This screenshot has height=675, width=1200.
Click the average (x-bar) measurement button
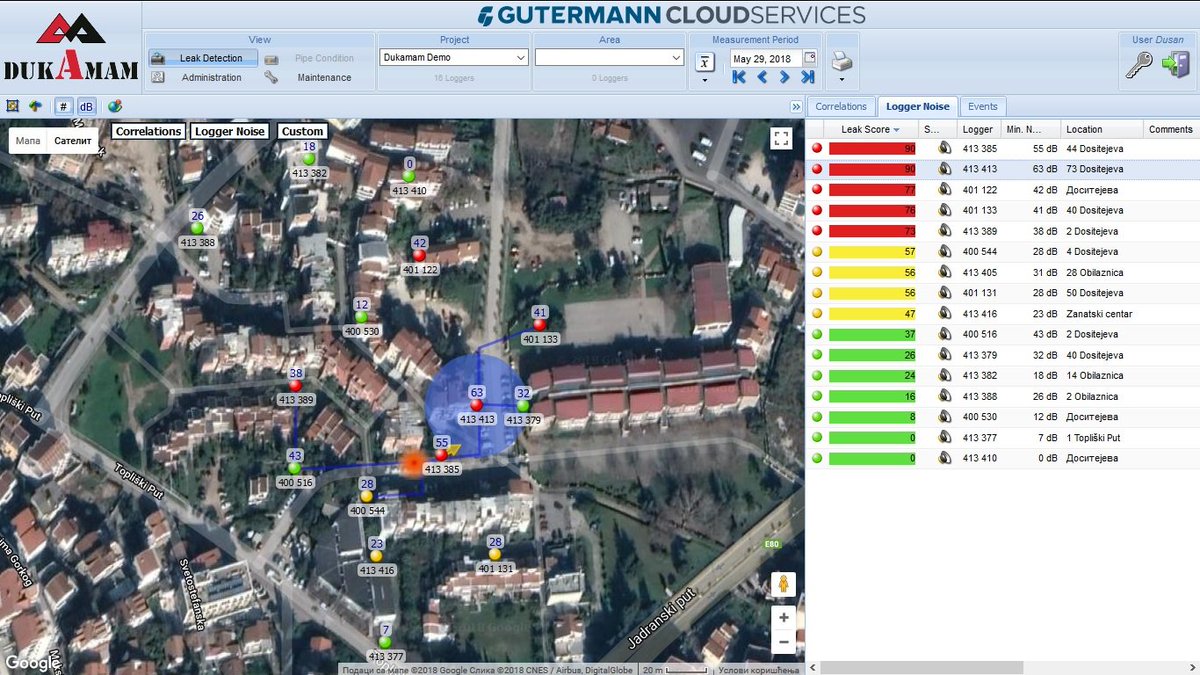click(x=705, y=61)
